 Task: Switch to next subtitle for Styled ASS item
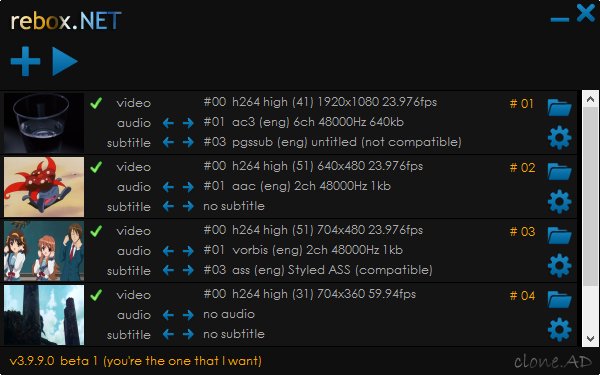coord(188,271)
